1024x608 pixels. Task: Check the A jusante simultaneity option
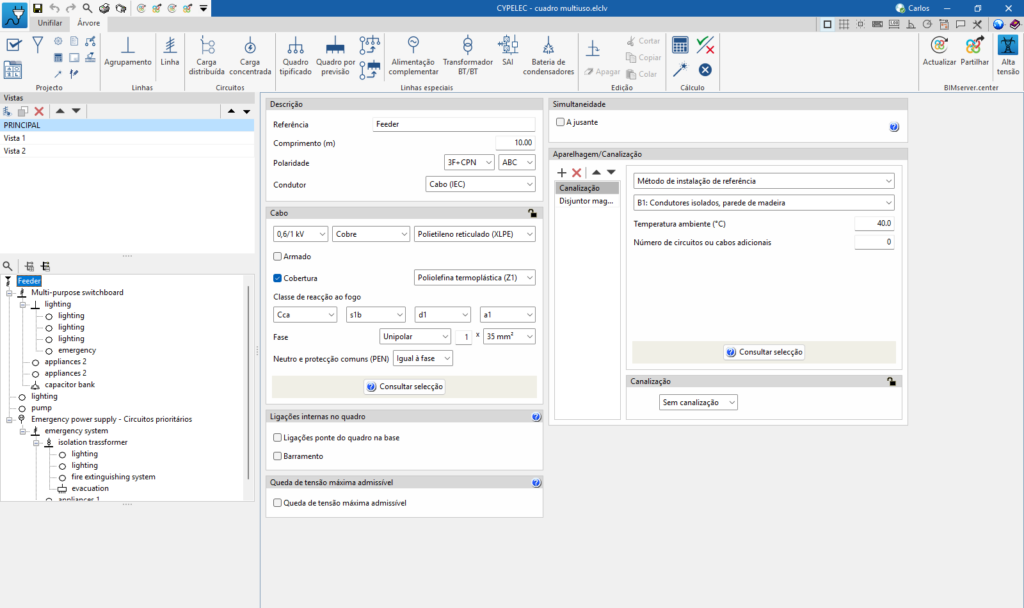click(561, 122)
